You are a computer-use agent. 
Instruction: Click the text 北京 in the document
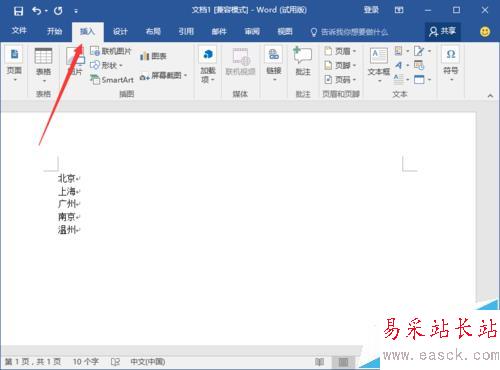coord(67,178)
